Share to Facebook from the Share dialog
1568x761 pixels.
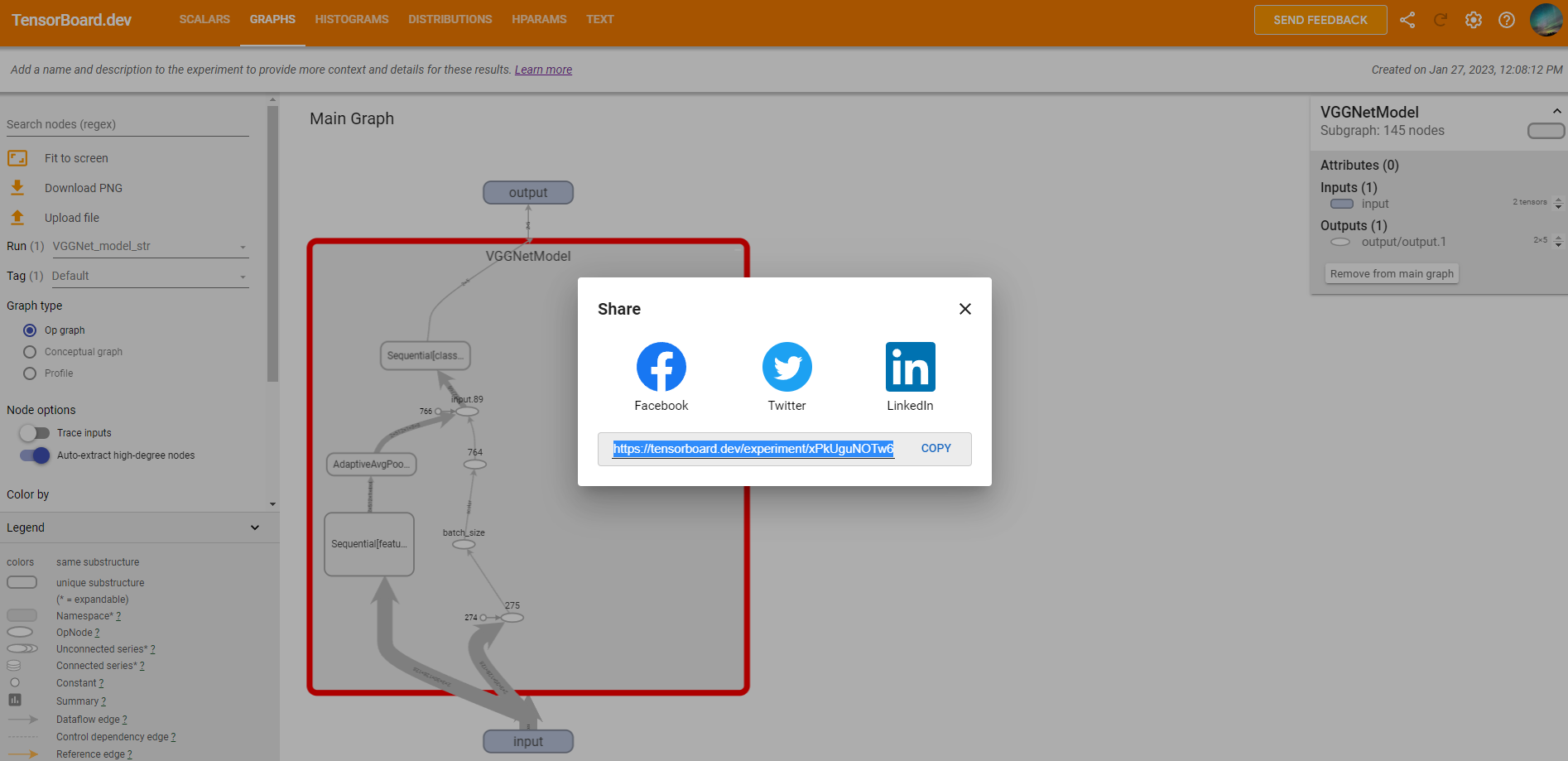point(661,367)
